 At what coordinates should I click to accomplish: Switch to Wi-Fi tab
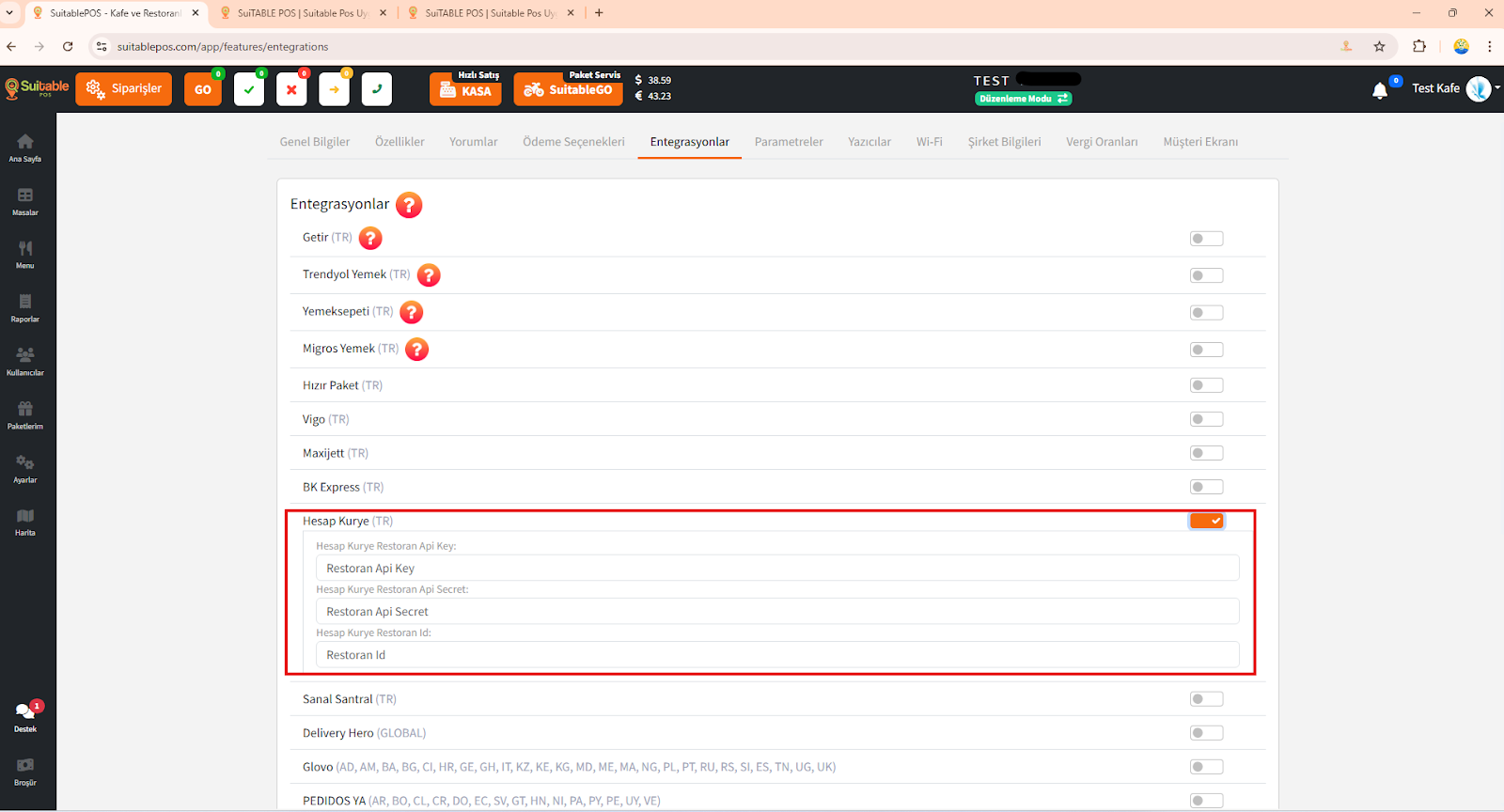click(x=930, y=142)
